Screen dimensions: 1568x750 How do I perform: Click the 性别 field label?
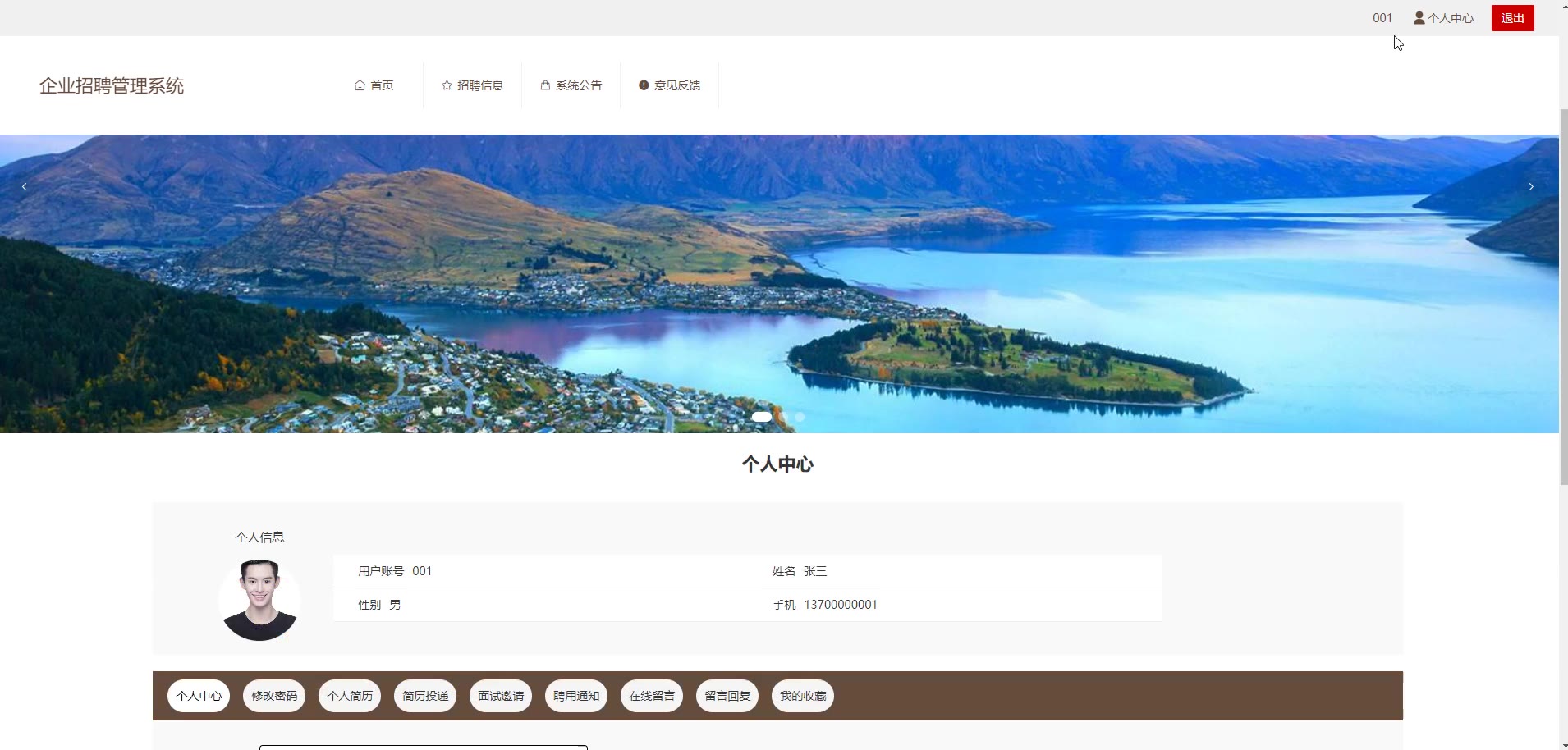[369, 605]
